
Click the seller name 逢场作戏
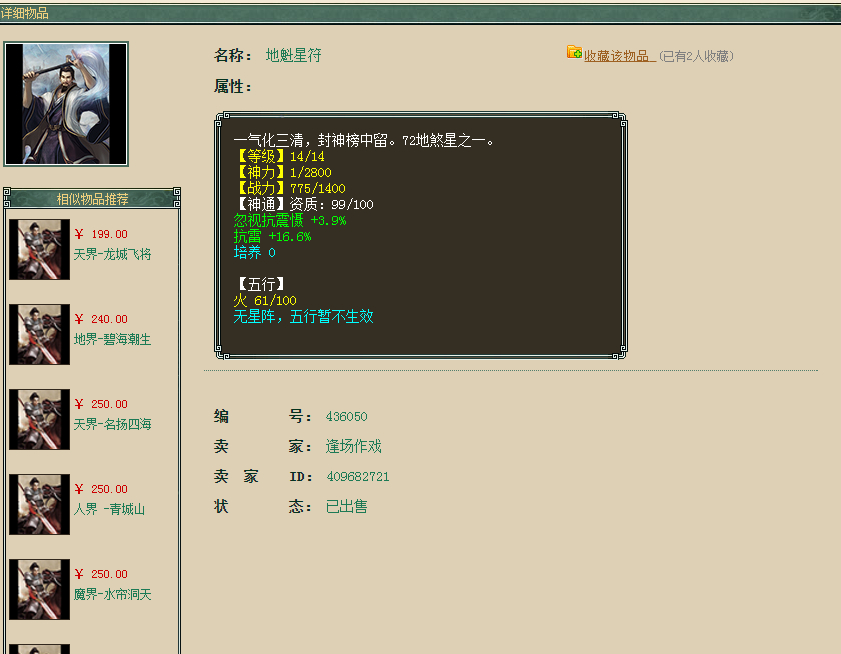[353, 446]
